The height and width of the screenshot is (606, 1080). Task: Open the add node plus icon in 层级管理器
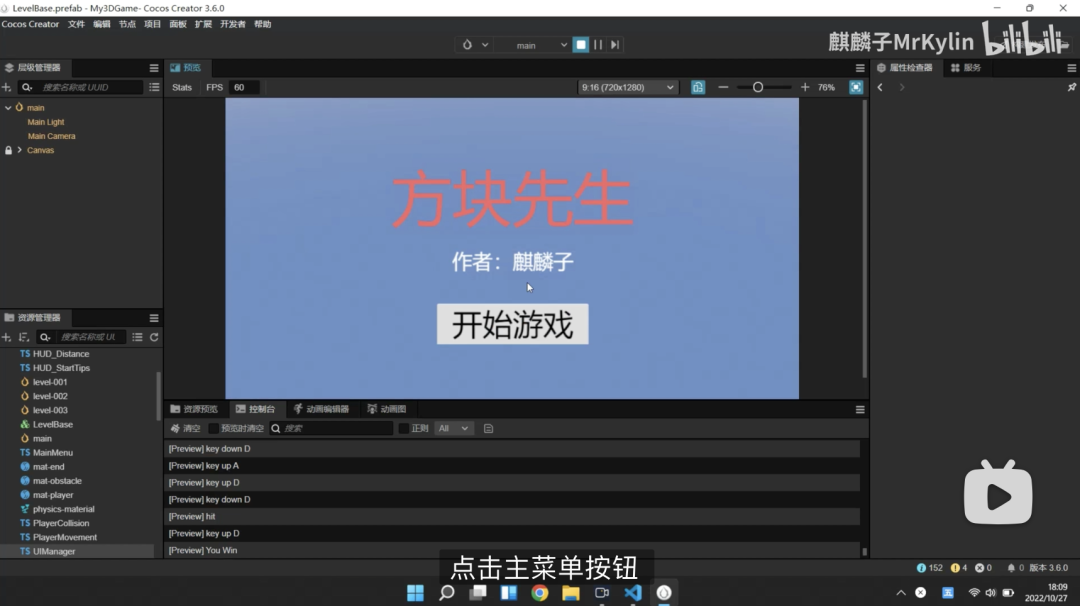coord(8,87)
